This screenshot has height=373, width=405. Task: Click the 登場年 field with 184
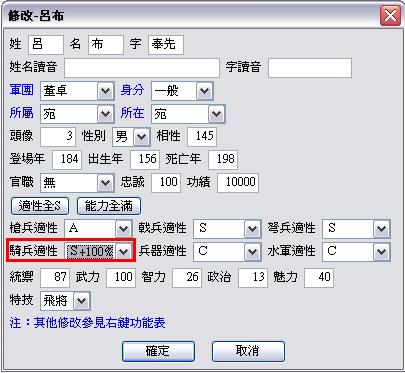coord(67,160)
